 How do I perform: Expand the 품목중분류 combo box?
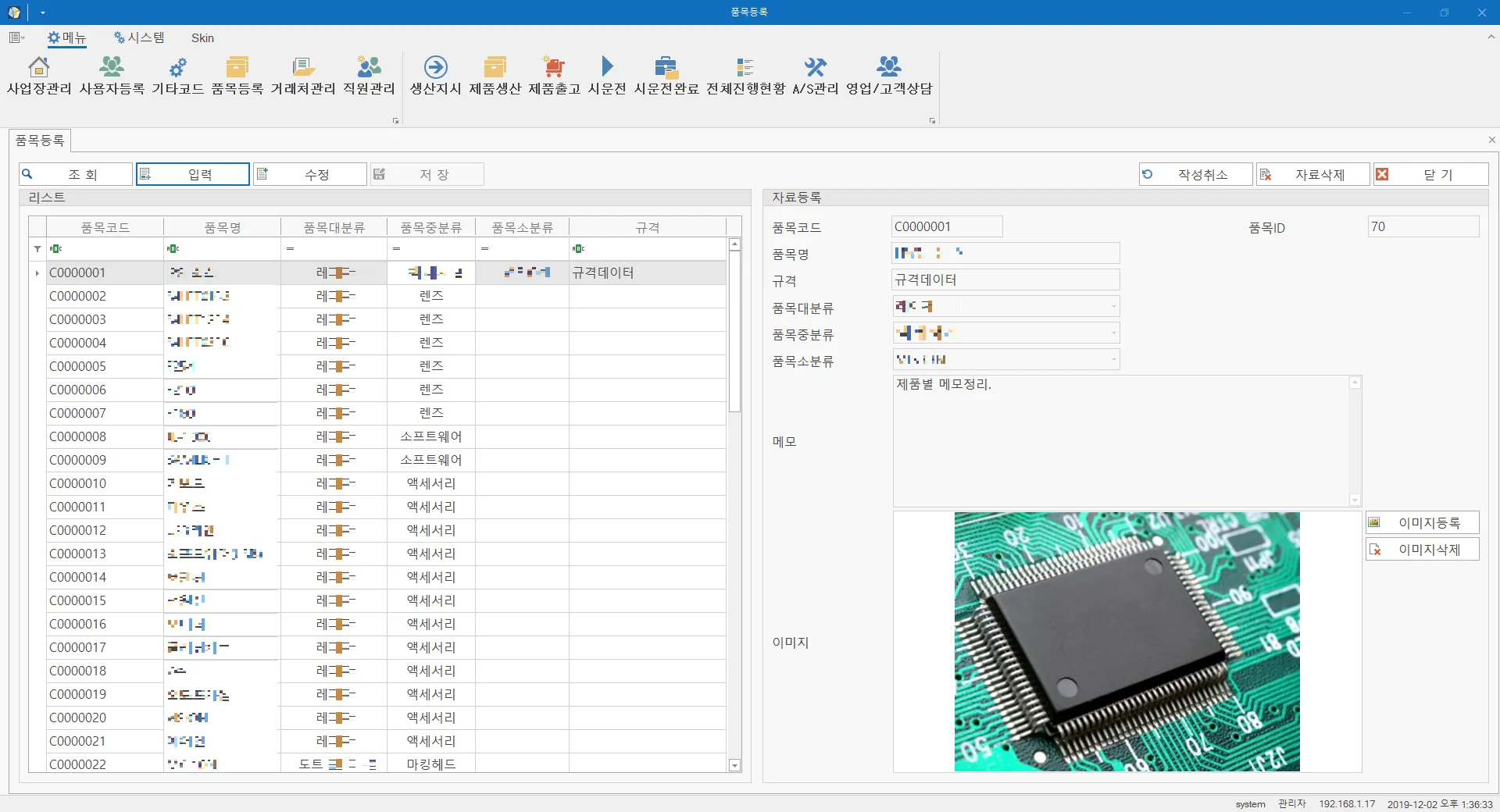pyautogui.click(x=1113, y=333)
